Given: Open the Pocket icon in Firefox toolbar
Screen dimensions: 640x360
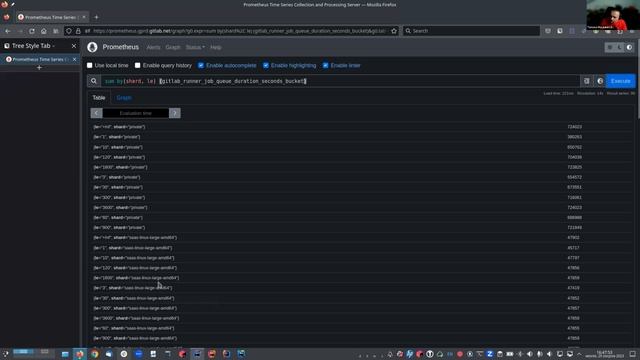Looking at the screenshot, I should (548, 31).
